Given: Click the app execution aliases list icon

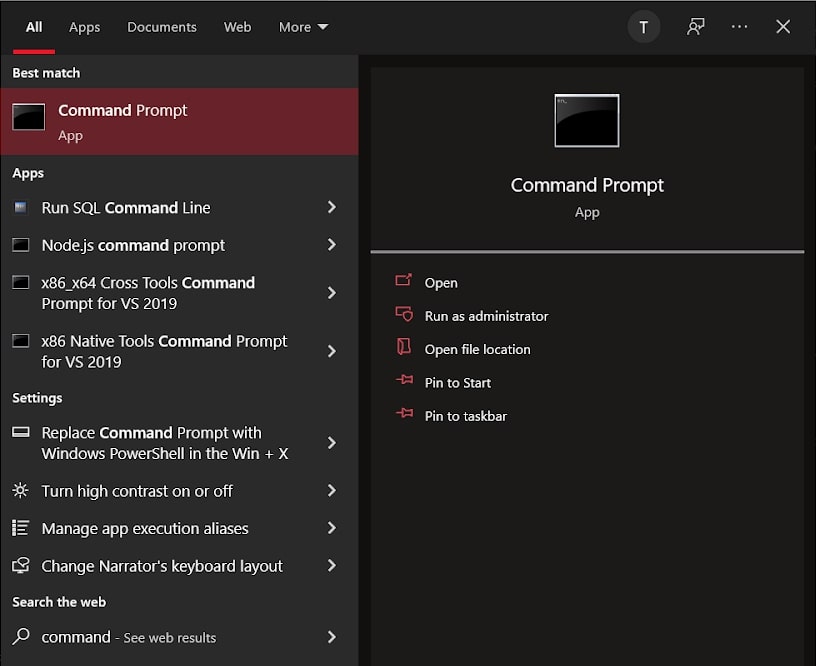Looking at the screenshot, I should 20,528.
